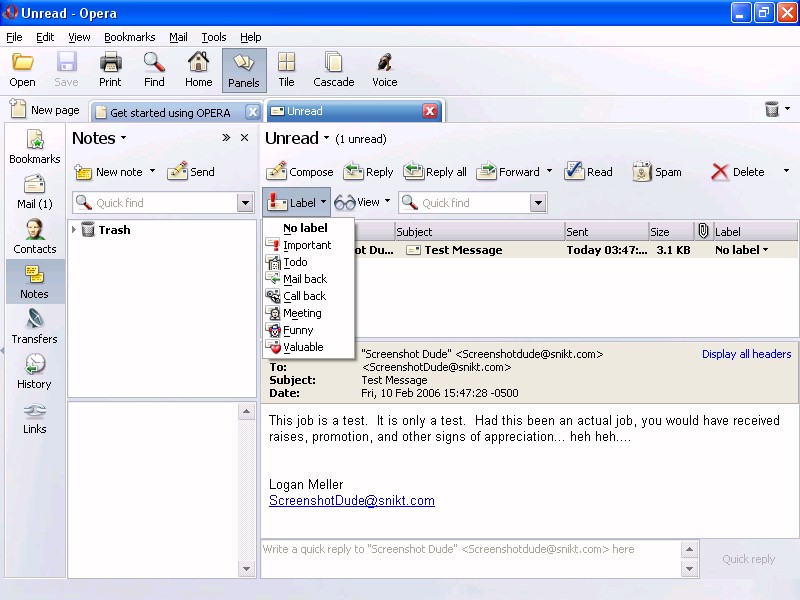Open the Bookmarks menu
Screen dimensions: 800x600
[129, 37]
